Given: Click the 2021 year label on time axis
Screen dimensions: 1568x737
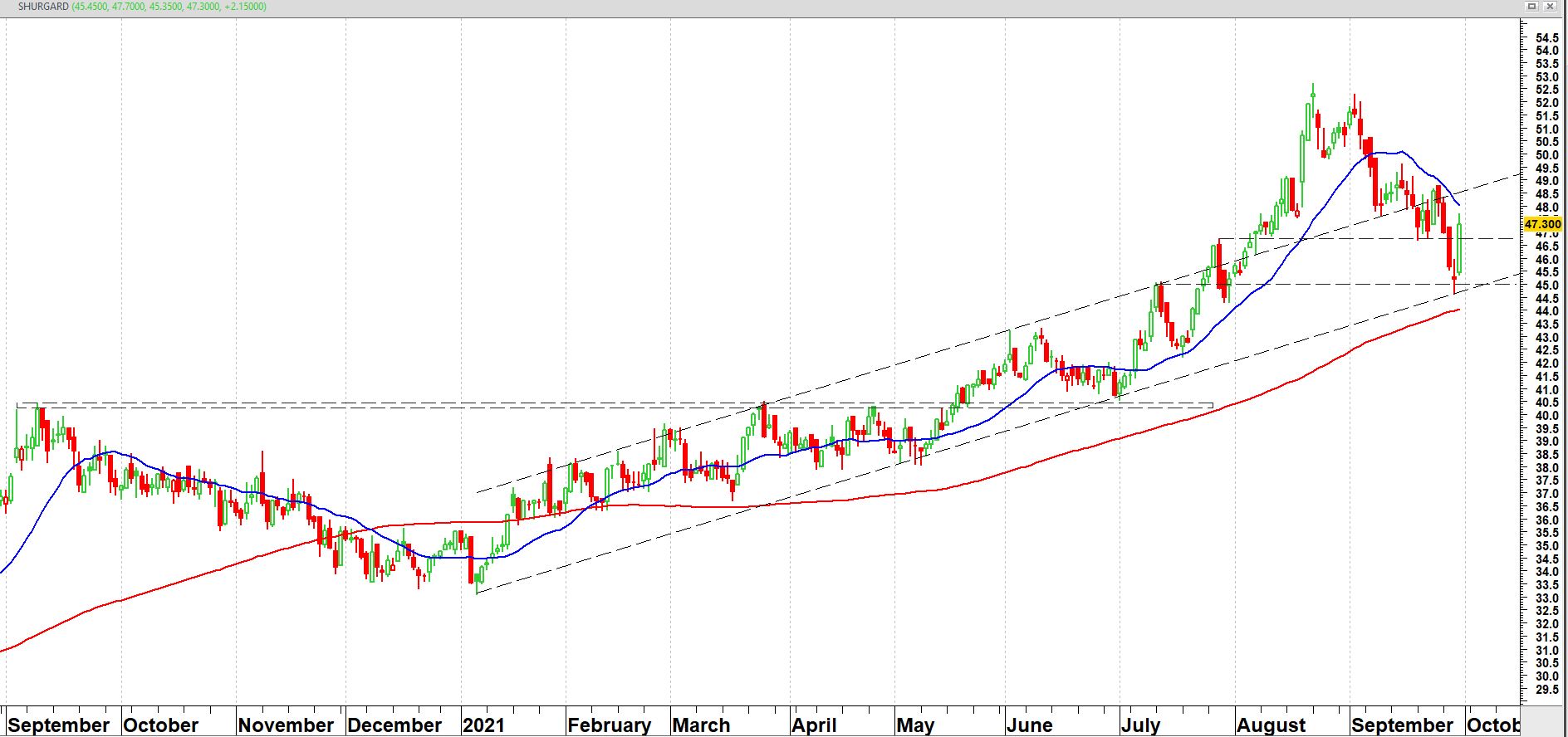Looking at the screenshot, I should tap(483, 725).
